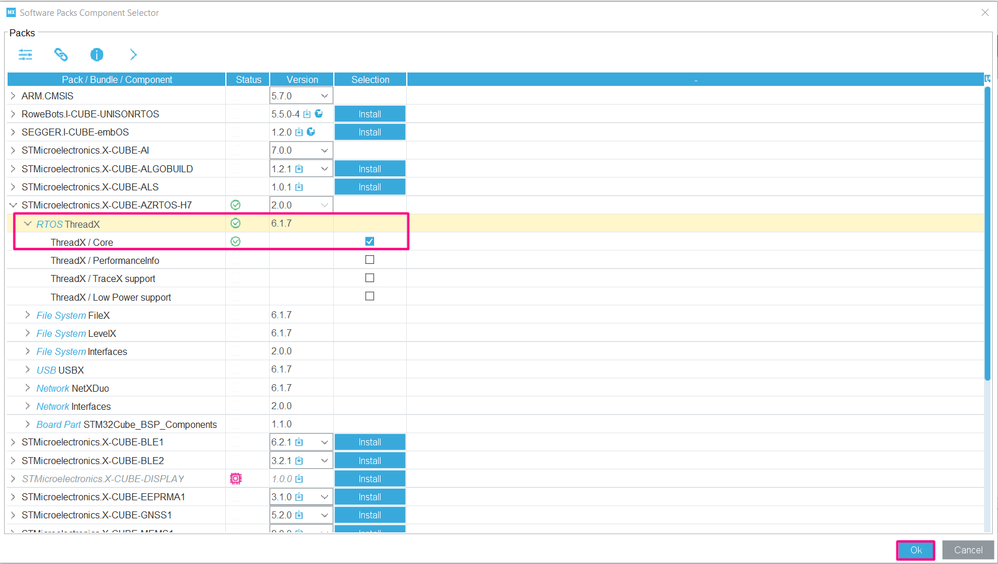Enable ThreadX / PerformanceInfo checkbox

pos(370,260)
